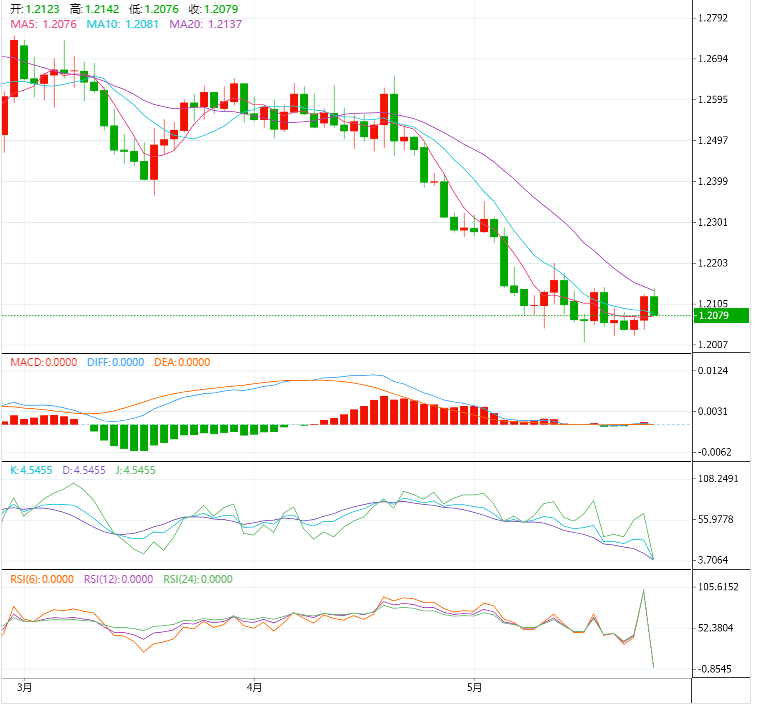This screenshot has height=709, width=758.
Task: Click the 1.2694 price axis value
Action: (x=713, y=59)
